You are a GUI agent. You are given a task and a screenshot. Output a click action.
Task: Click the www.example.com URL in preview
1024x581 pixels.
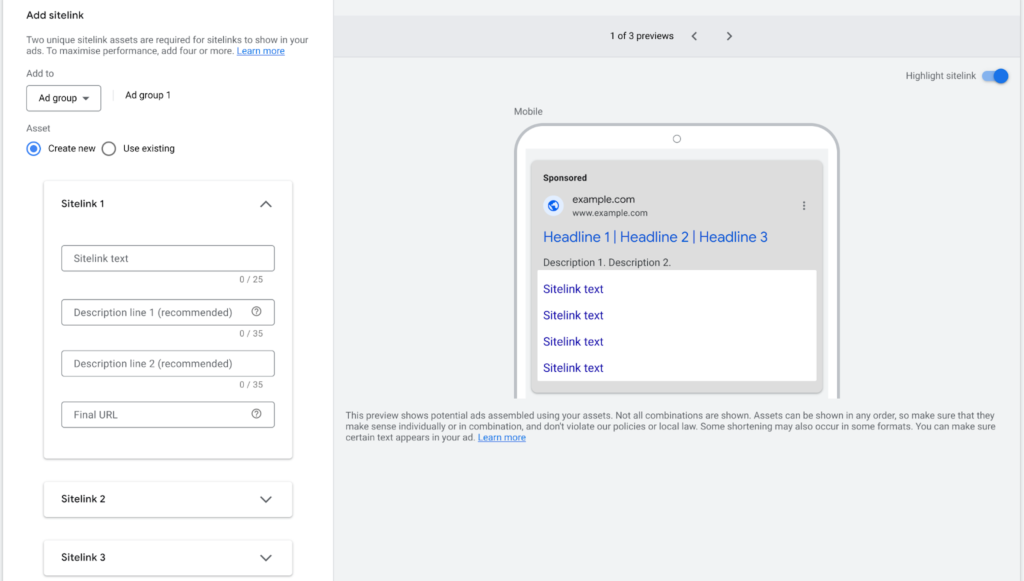click(610, 213)
